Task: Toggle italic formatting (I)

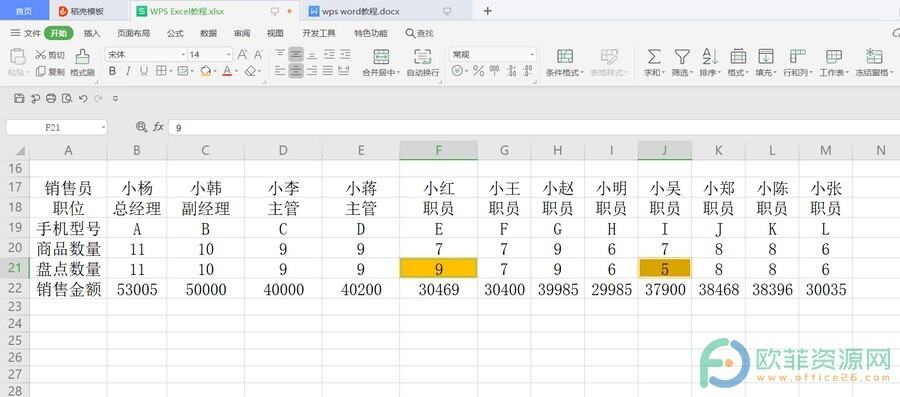Action: coord(128,72)
